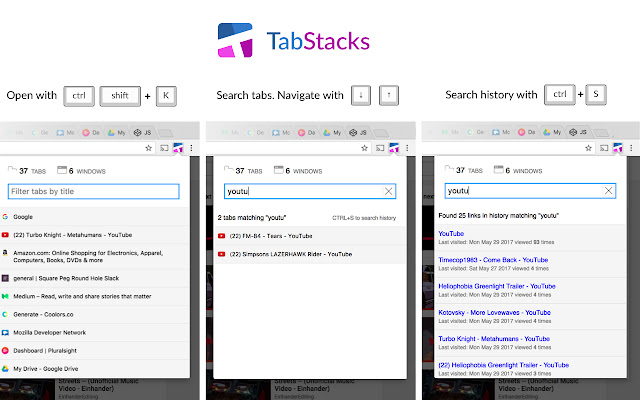This screenshot has height=400, width=640.
Task: Clear the 'youtu' search in right popup
Action: [x=608, y=191]
